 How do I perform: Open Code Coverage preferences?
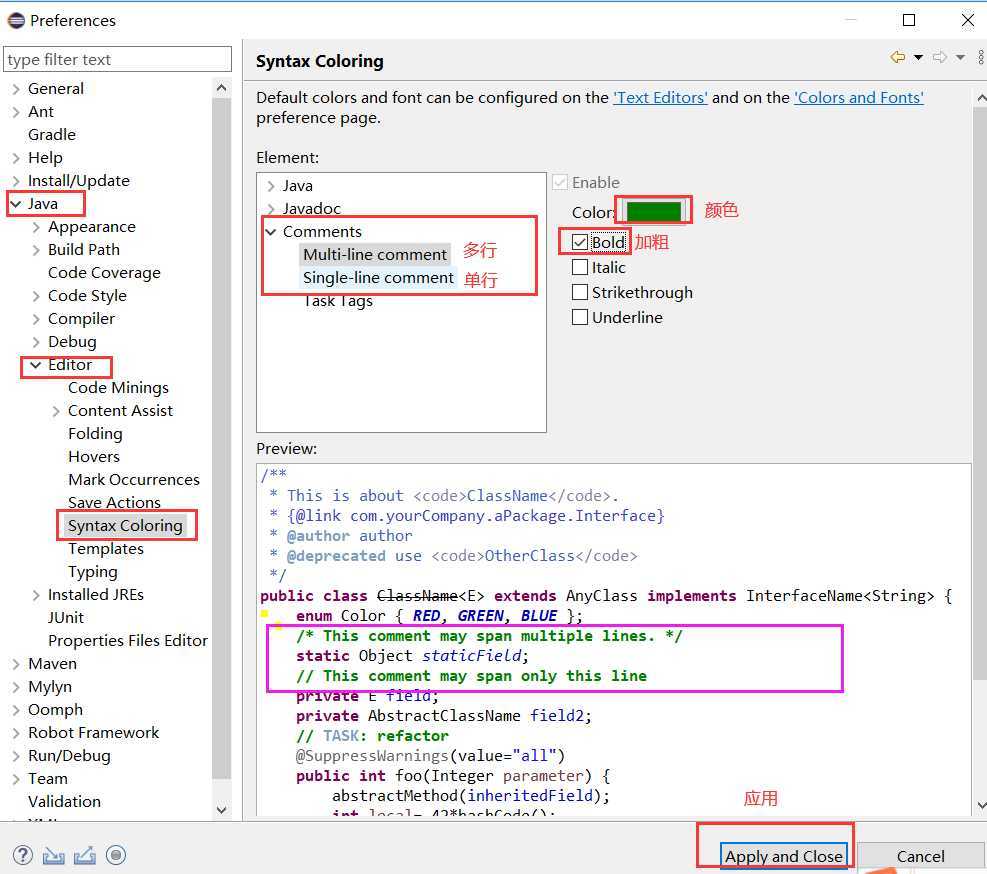(x=104, y=273)
